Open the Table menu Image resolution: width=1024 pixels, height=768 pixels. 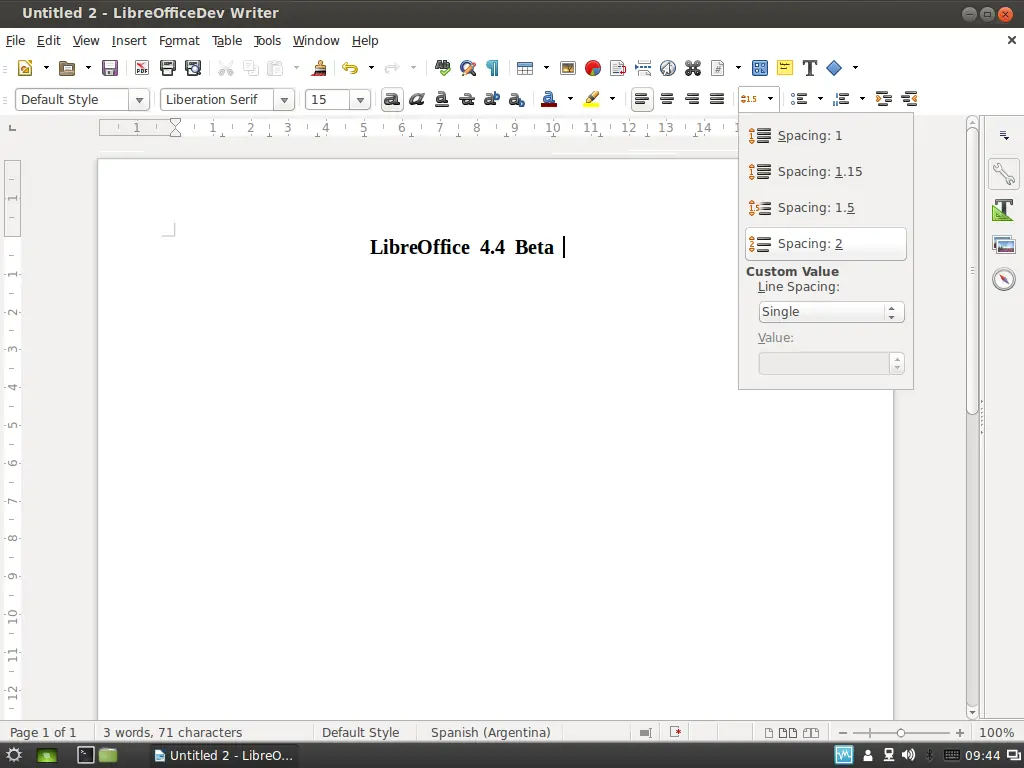point(227,40)
